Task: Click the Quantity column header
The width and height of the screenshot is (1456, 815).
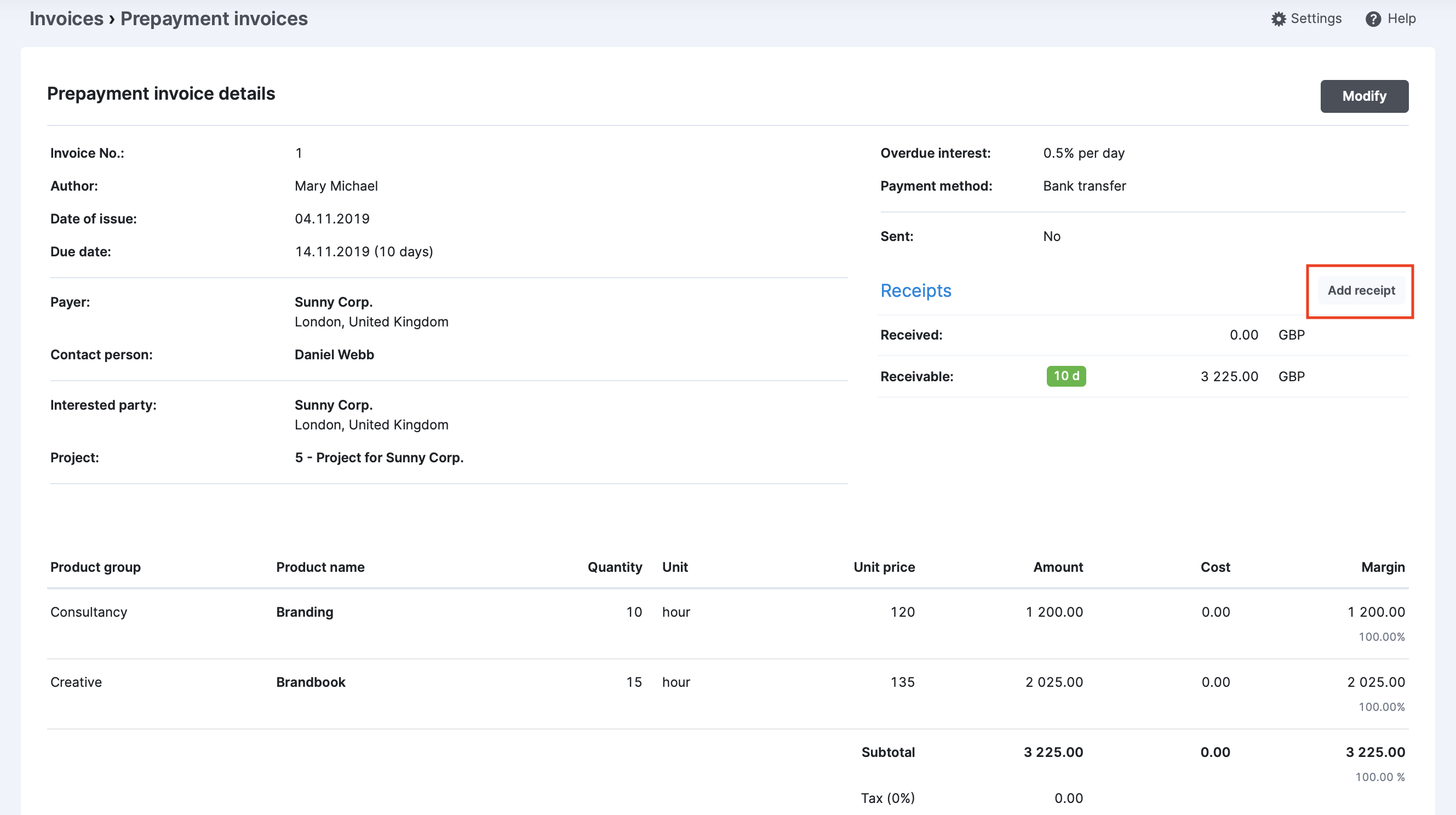Action: [615, 567]
